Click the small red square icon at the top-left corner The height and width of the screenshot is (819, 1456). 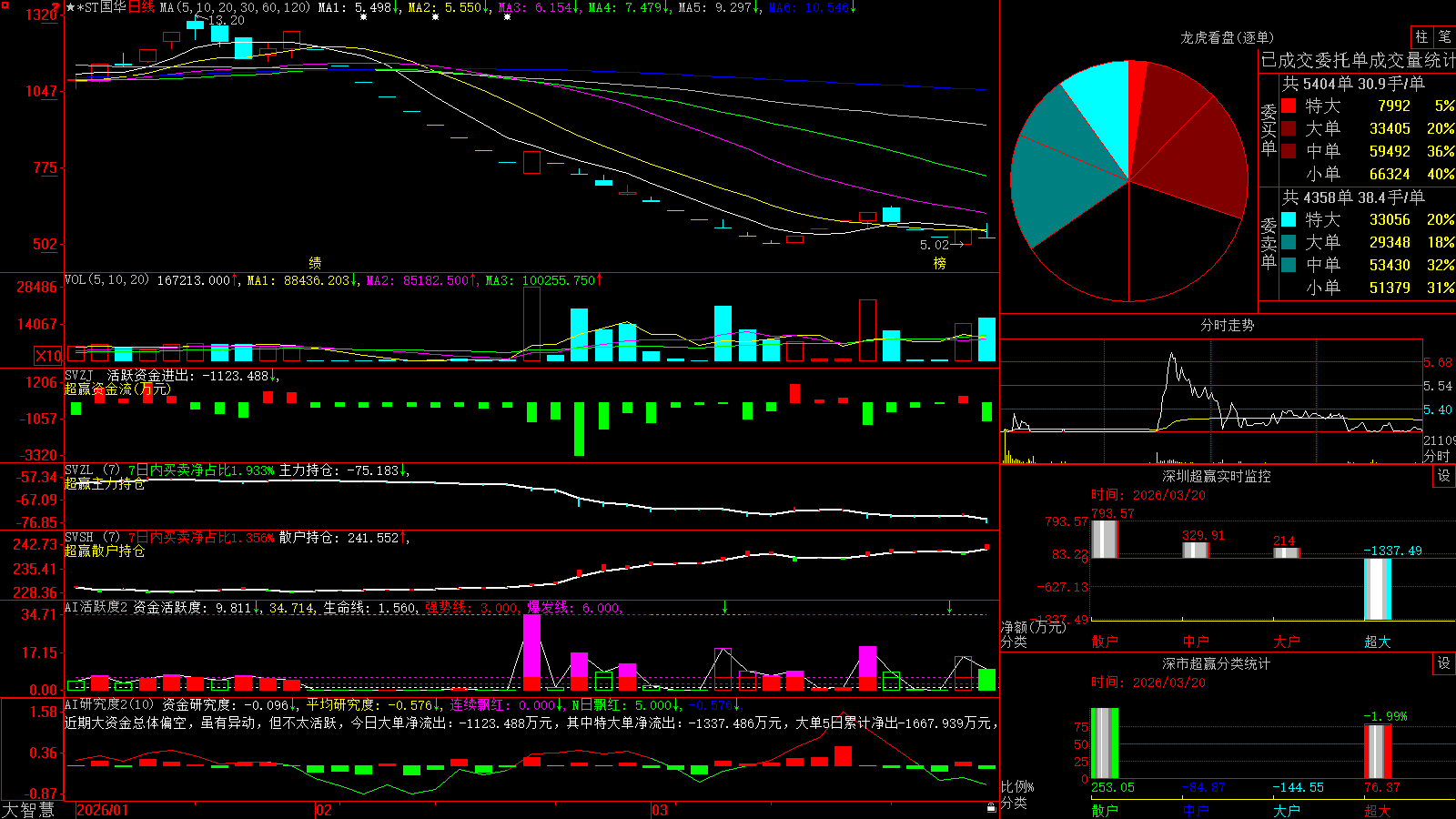click(5, 5)
